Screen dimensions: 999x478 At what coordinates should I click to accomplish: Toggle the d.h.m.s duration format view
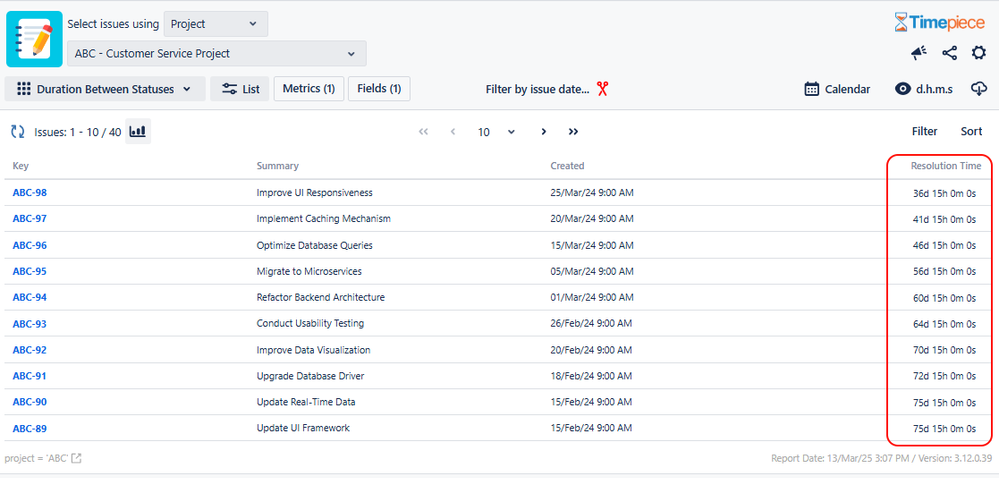[x=923, y=89]
